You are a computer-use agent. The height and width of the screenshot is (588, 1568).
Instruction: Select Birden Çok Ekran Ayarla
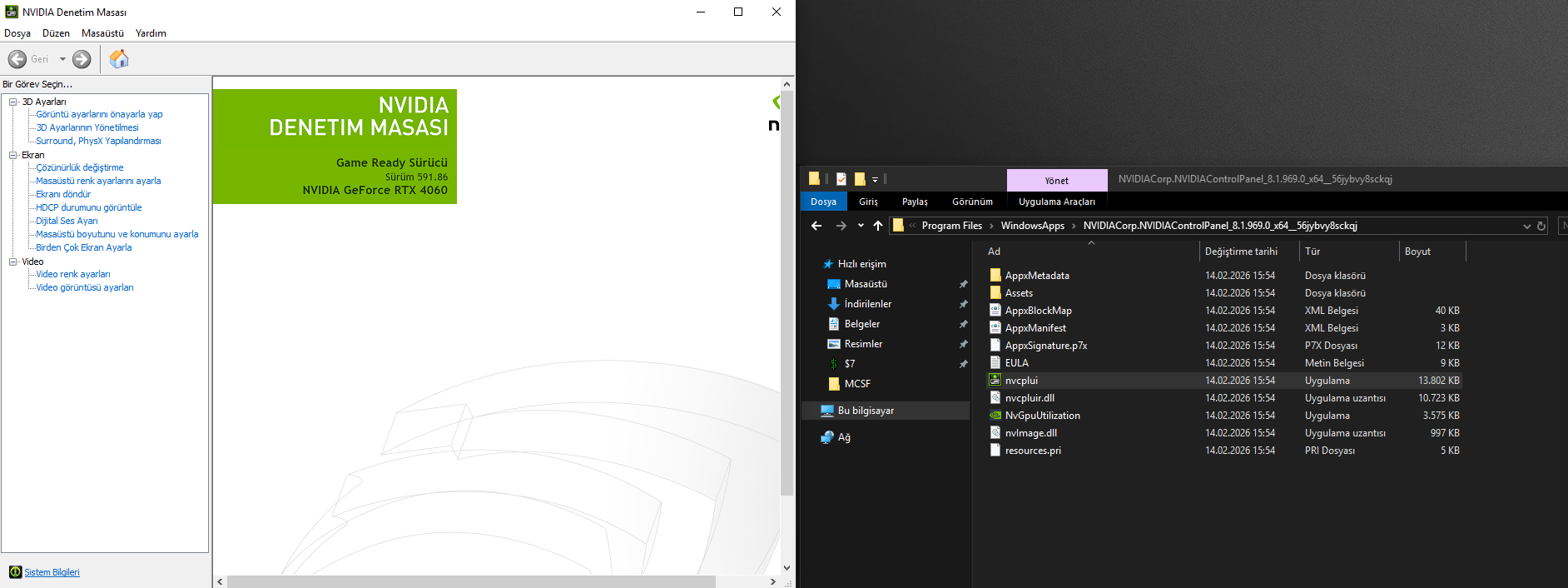83,247
